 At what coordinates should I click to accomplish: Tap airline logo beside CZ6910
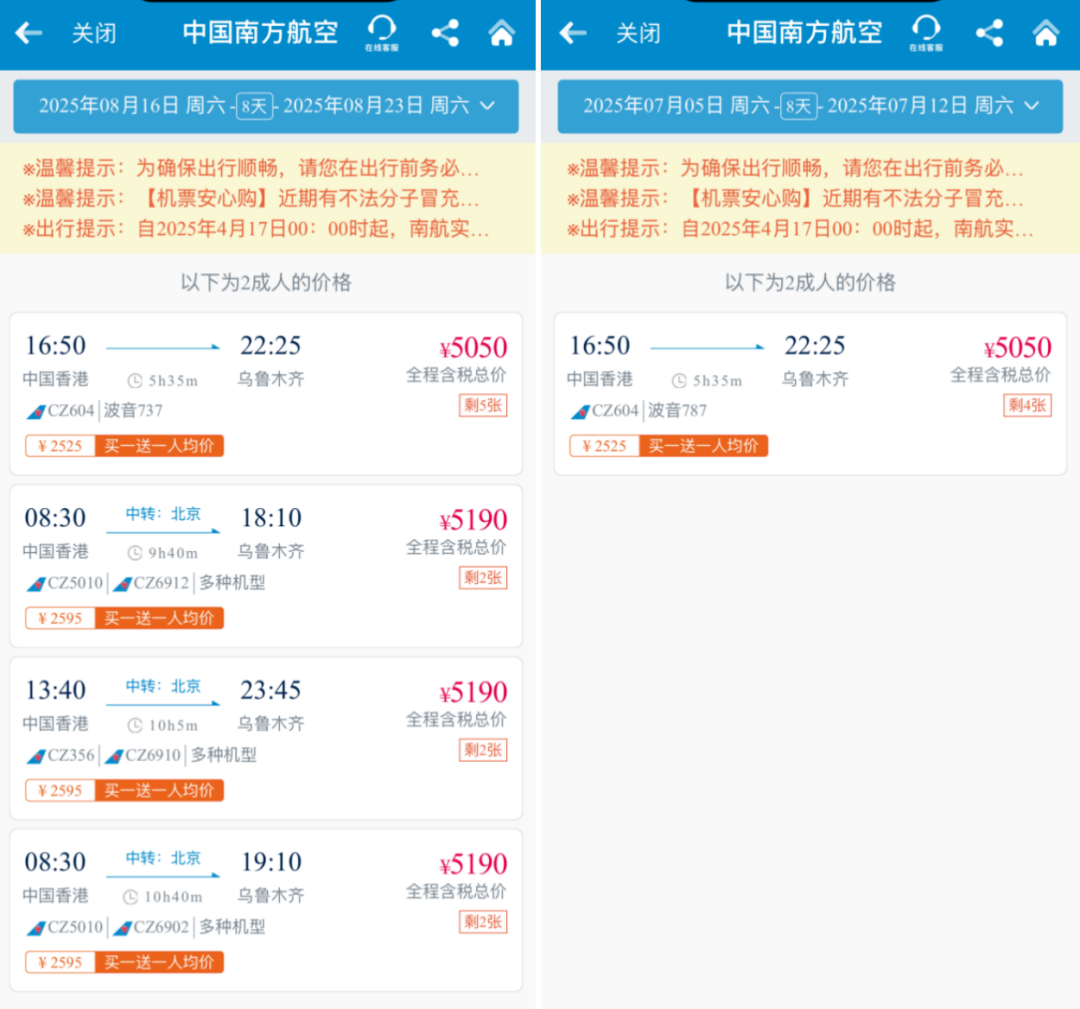coord(114,756)
